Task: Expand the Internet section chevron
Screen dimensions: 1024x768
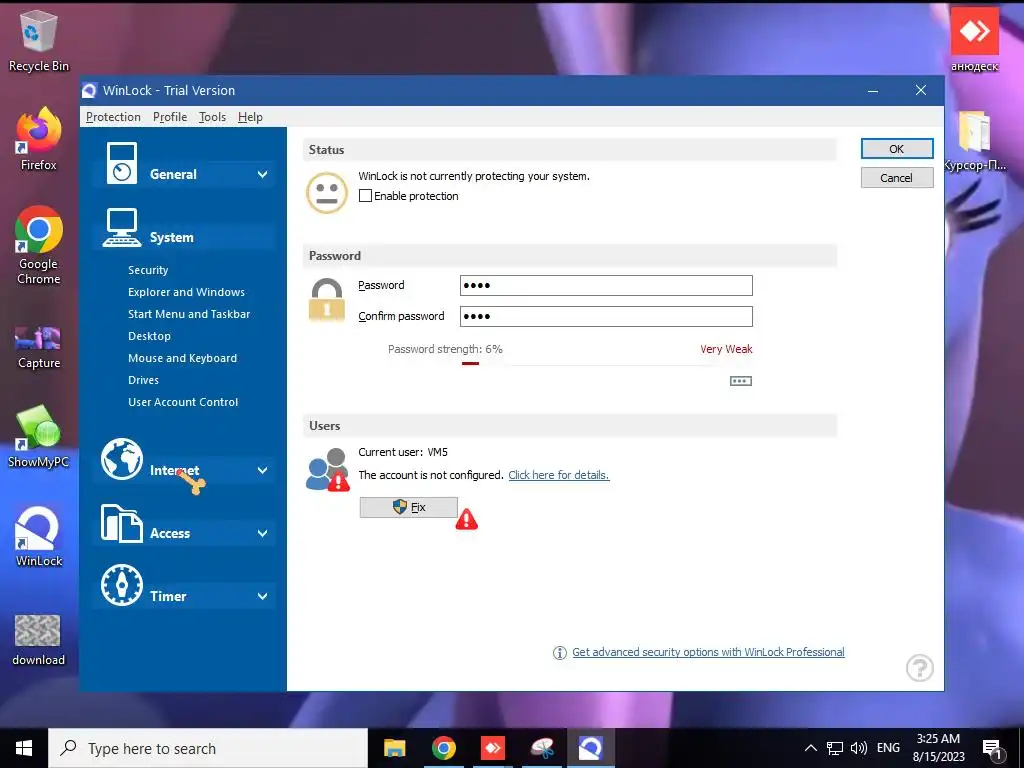Action: (263, 470)
